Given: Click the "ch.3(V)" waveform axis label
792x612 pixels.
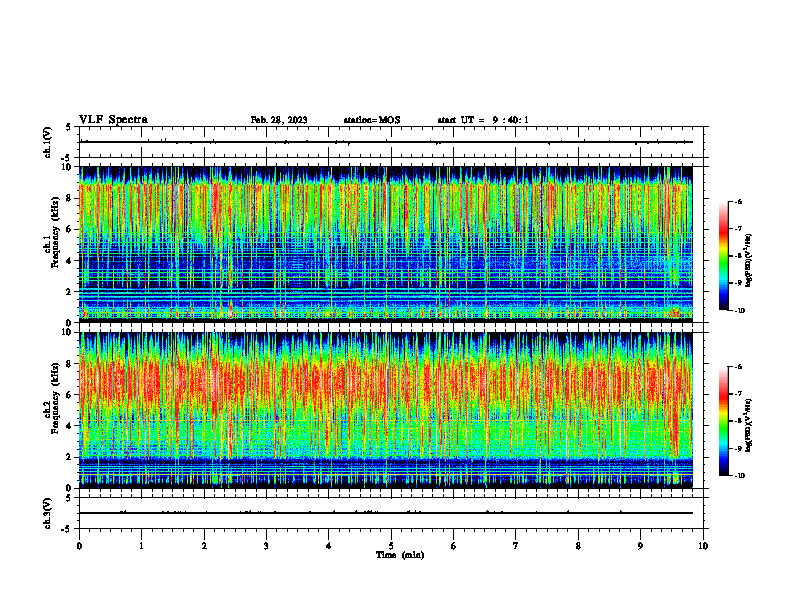Looking at the screenshot, I should click(x=48, y=513).
